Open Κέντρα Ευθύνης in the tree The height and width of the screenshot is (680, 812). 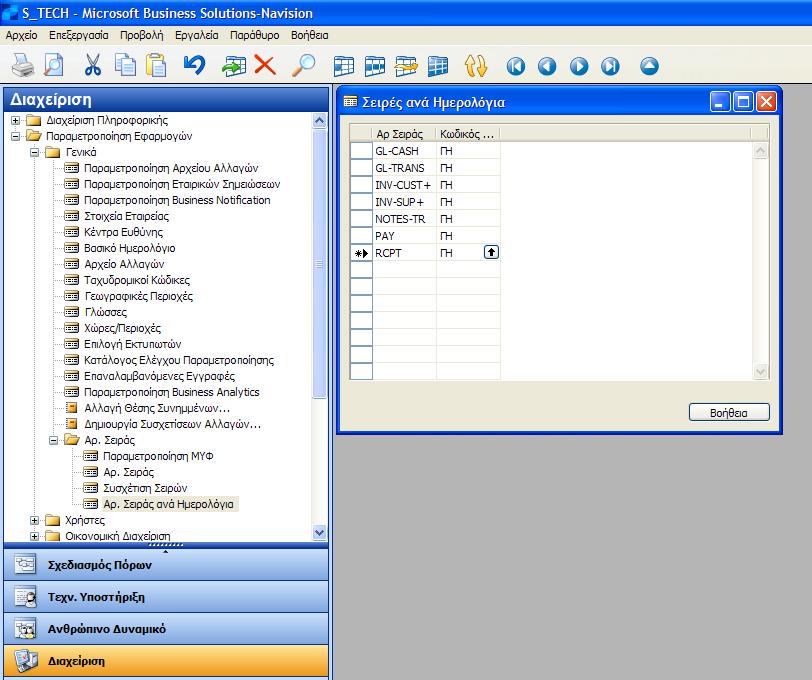coord(123,232)
